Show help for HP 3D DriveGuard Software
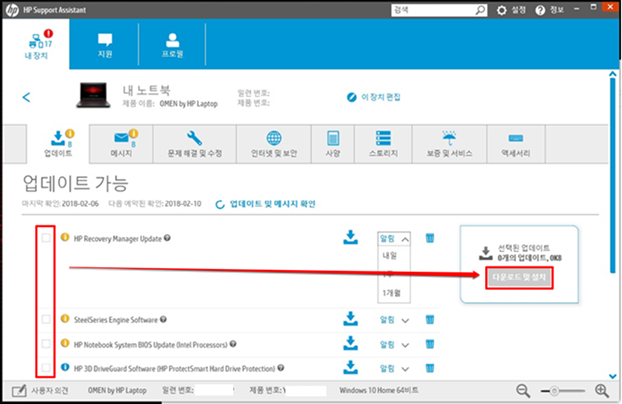Viewport: 622px width, 404px height. (281, 368)
